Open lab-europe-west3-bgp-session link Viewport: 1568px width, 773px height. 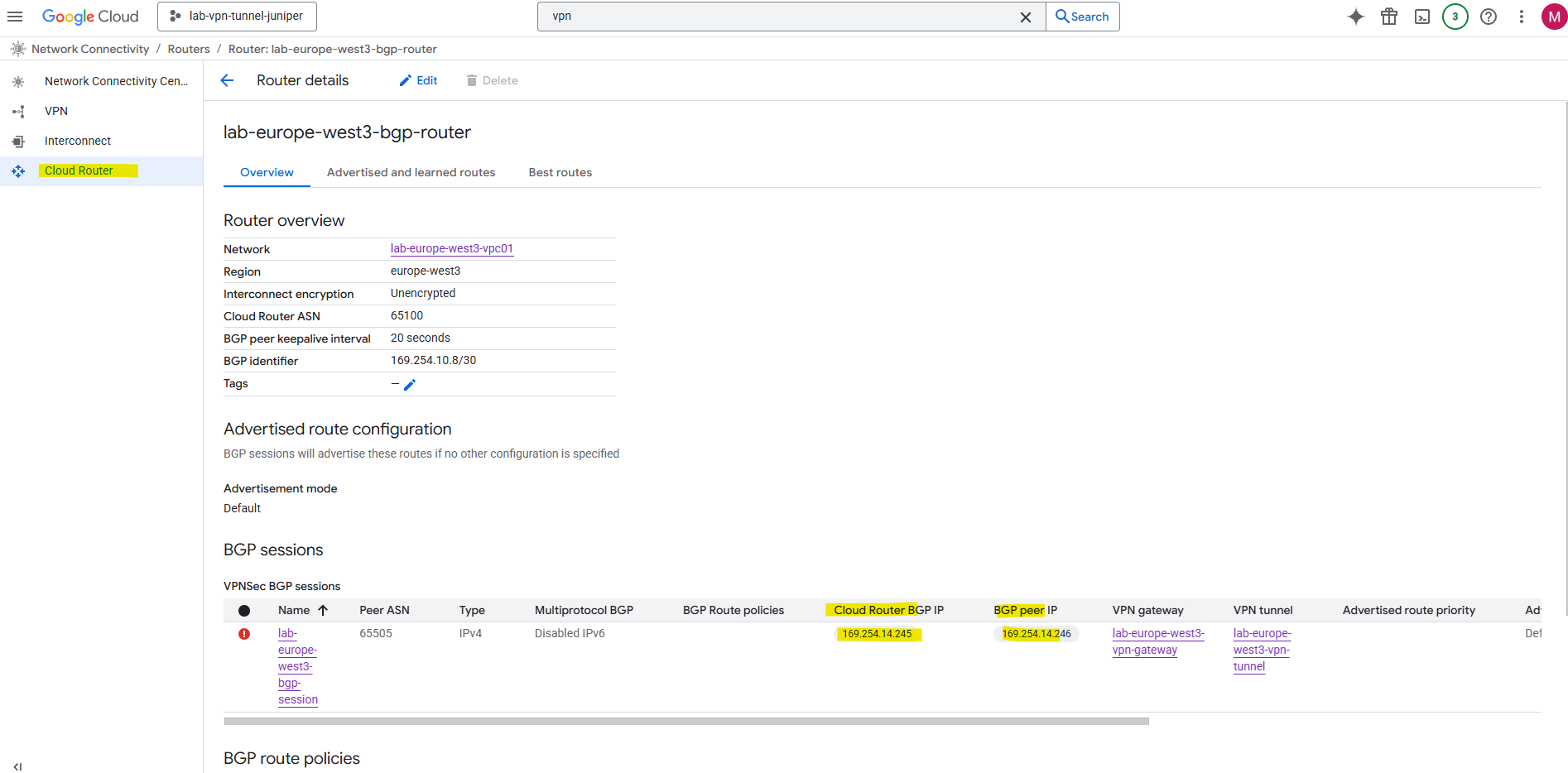click(x=298, y=666)
